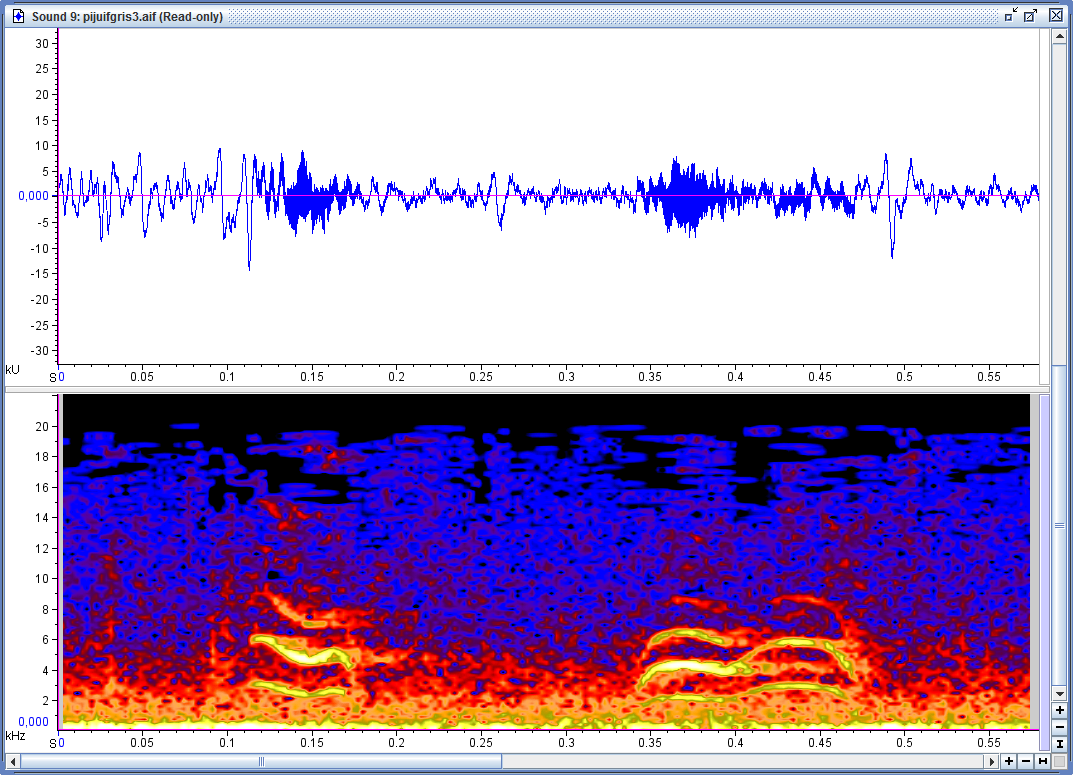Zoom time axis to fit entire sound
Image resolution: width=1073 pixels, height=775 pixels.
tap(1043, 762)
